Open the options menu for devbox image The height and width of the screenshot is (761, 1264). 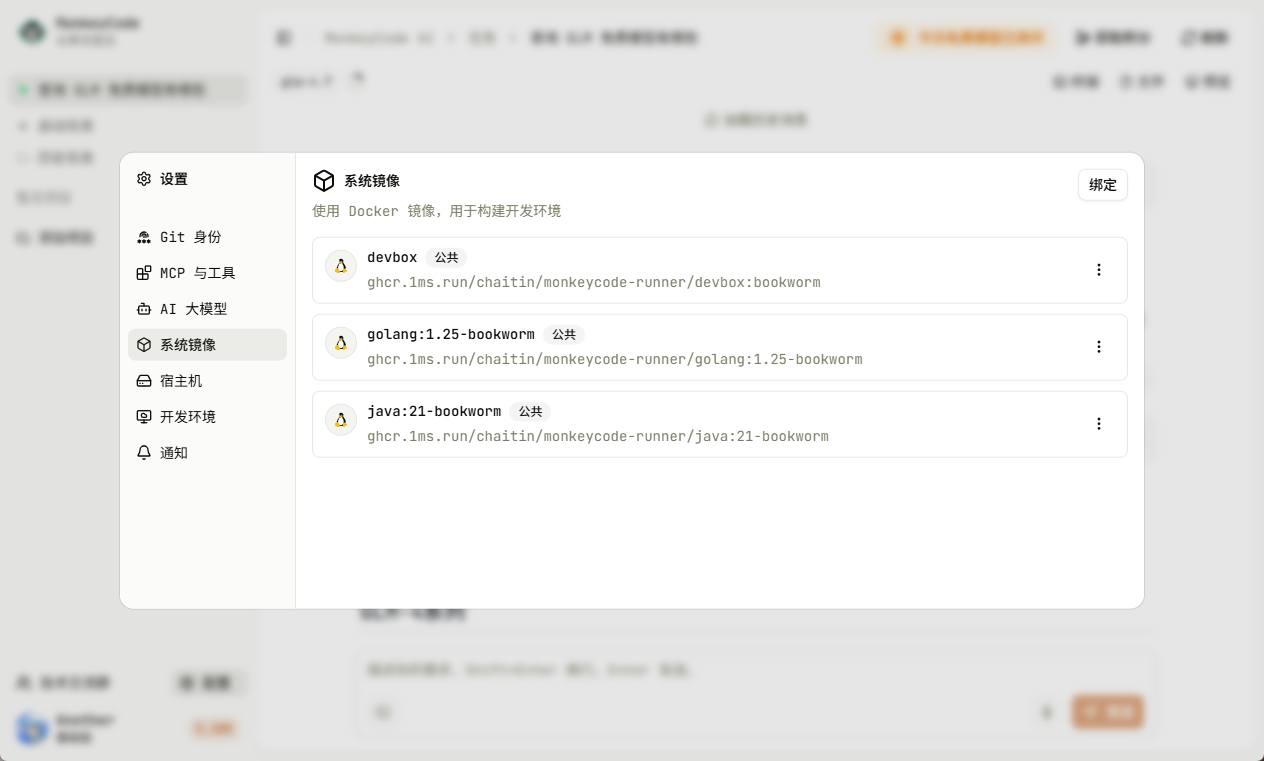[1099, 269]
